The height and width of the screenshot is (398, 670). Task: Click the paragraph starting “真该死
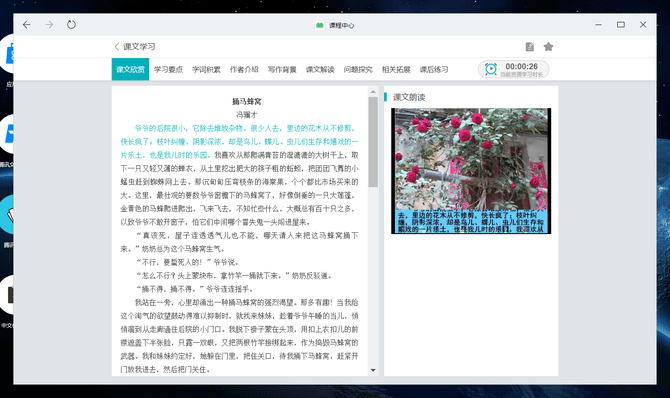pyautogui.click(x=239, y=242)
